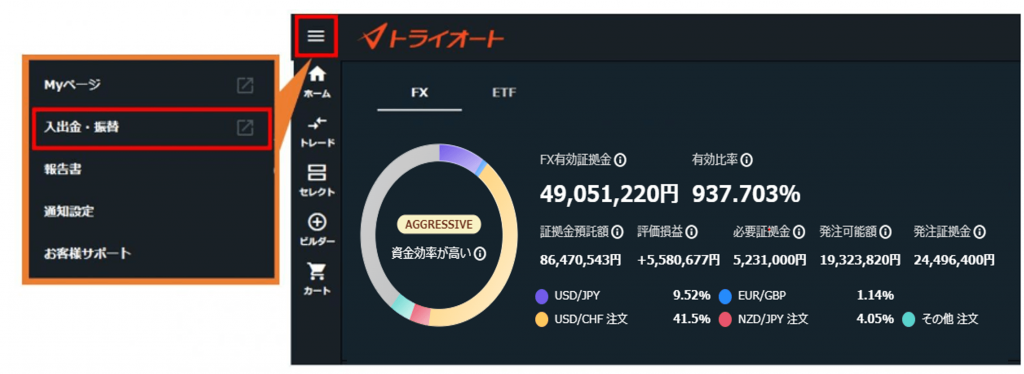Click info icon next to 発注可能額
1024x374 pixels.
coord(885,232)
